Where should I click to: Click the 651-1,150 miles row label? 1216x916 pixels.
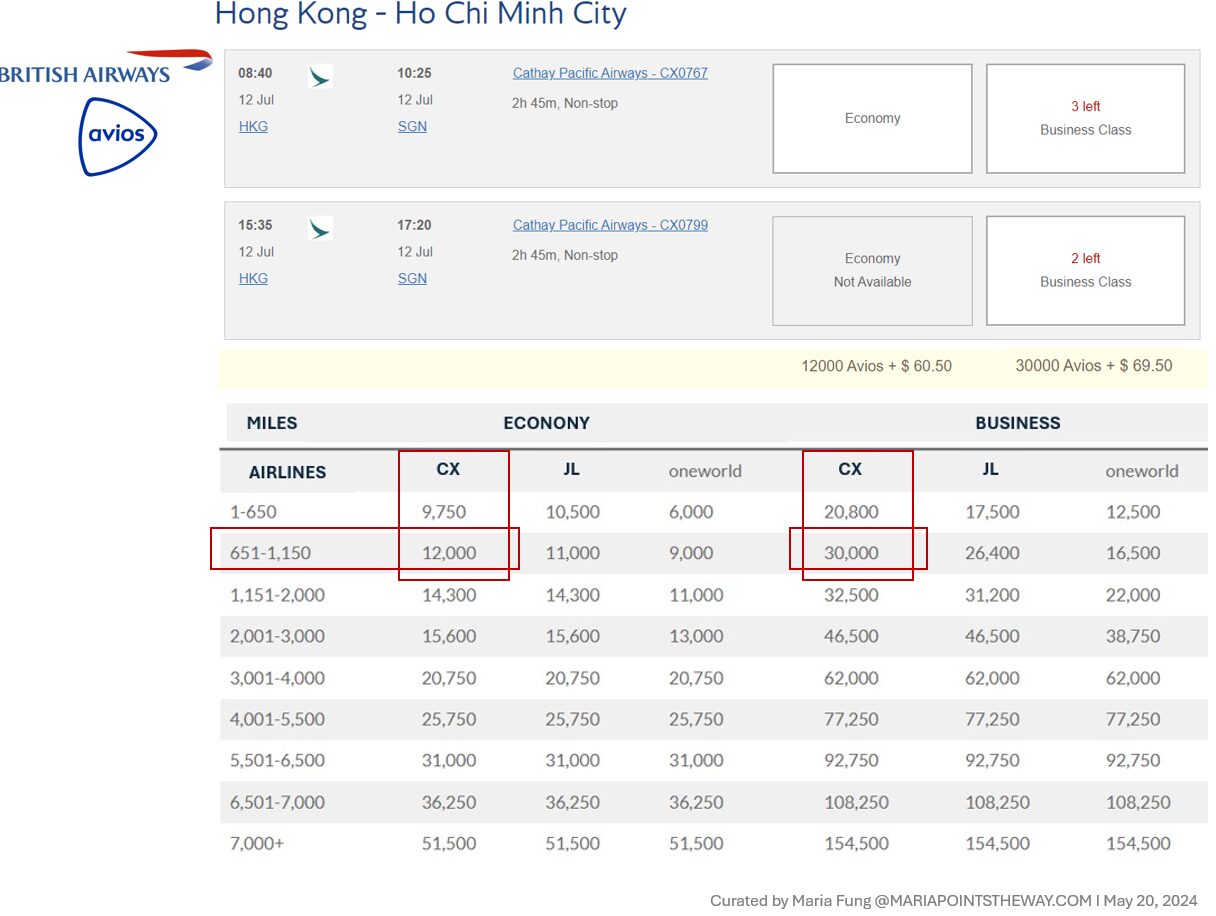[x=270, y=553]
